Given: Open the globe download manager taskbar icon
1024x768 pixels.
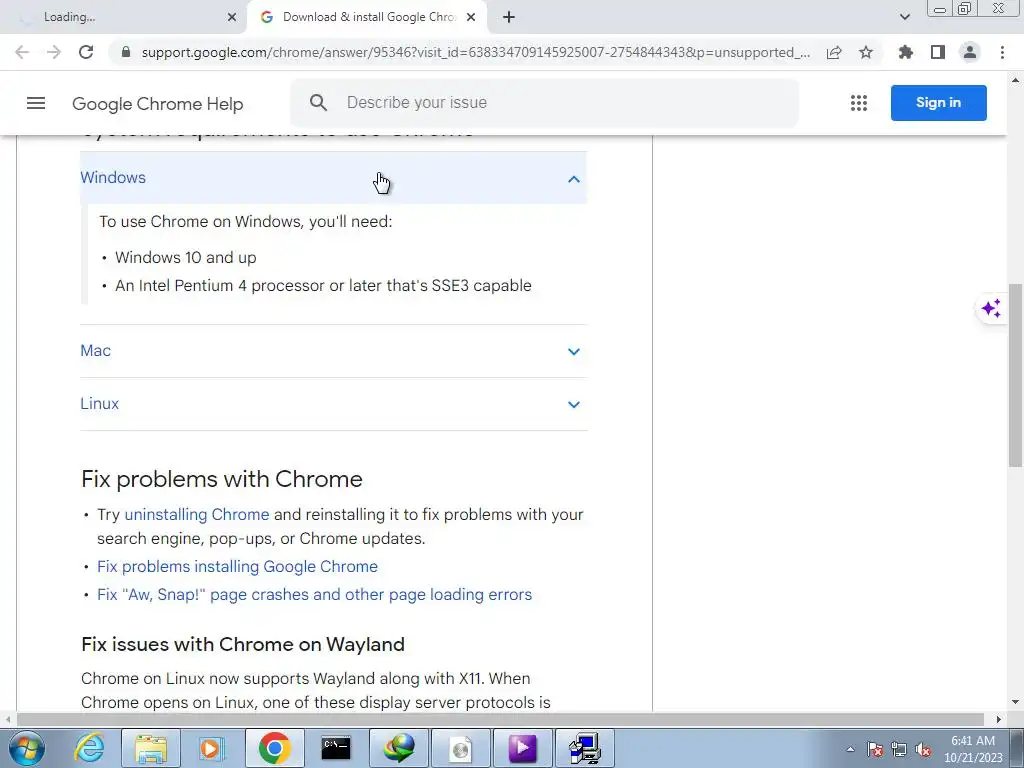Looking at the screenshot, I should tap(398, 748).
